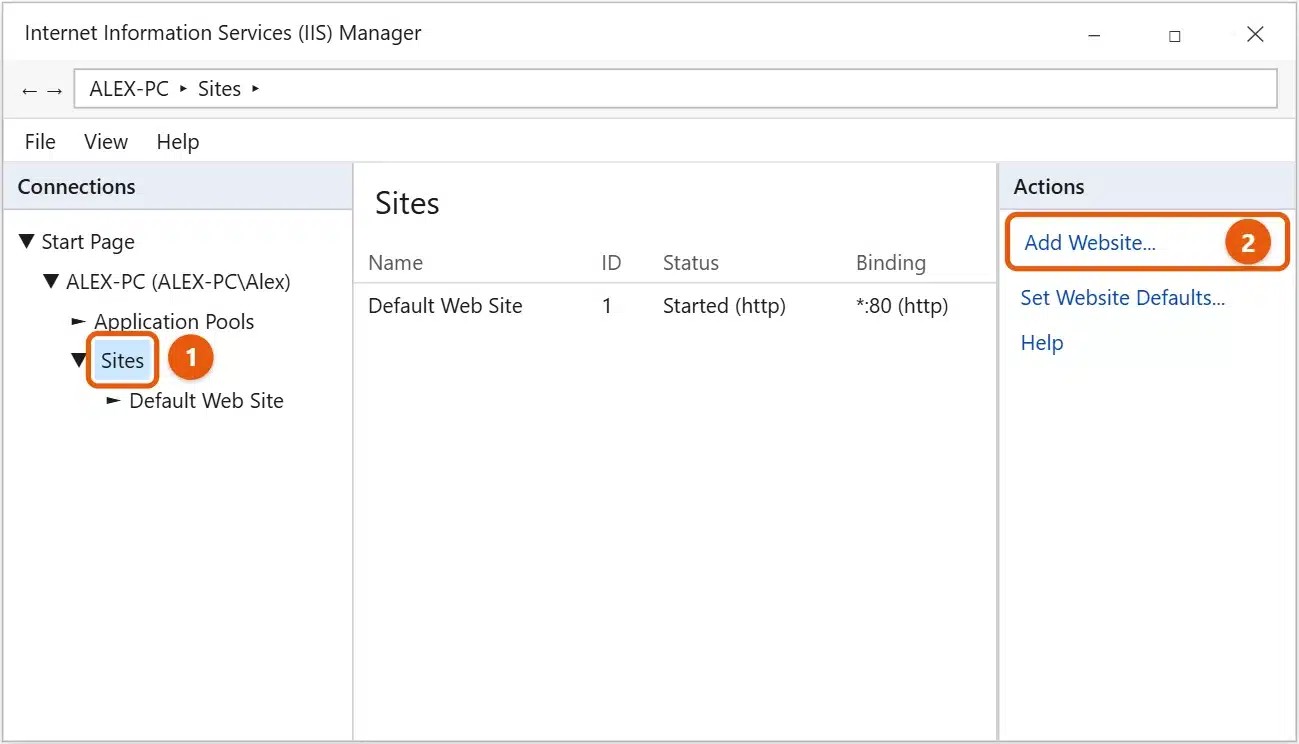Image resolution: width=1299 pixels, height=744 pixels.
Task: Close the IIS Manager window
Action: tap(1256, 35)
